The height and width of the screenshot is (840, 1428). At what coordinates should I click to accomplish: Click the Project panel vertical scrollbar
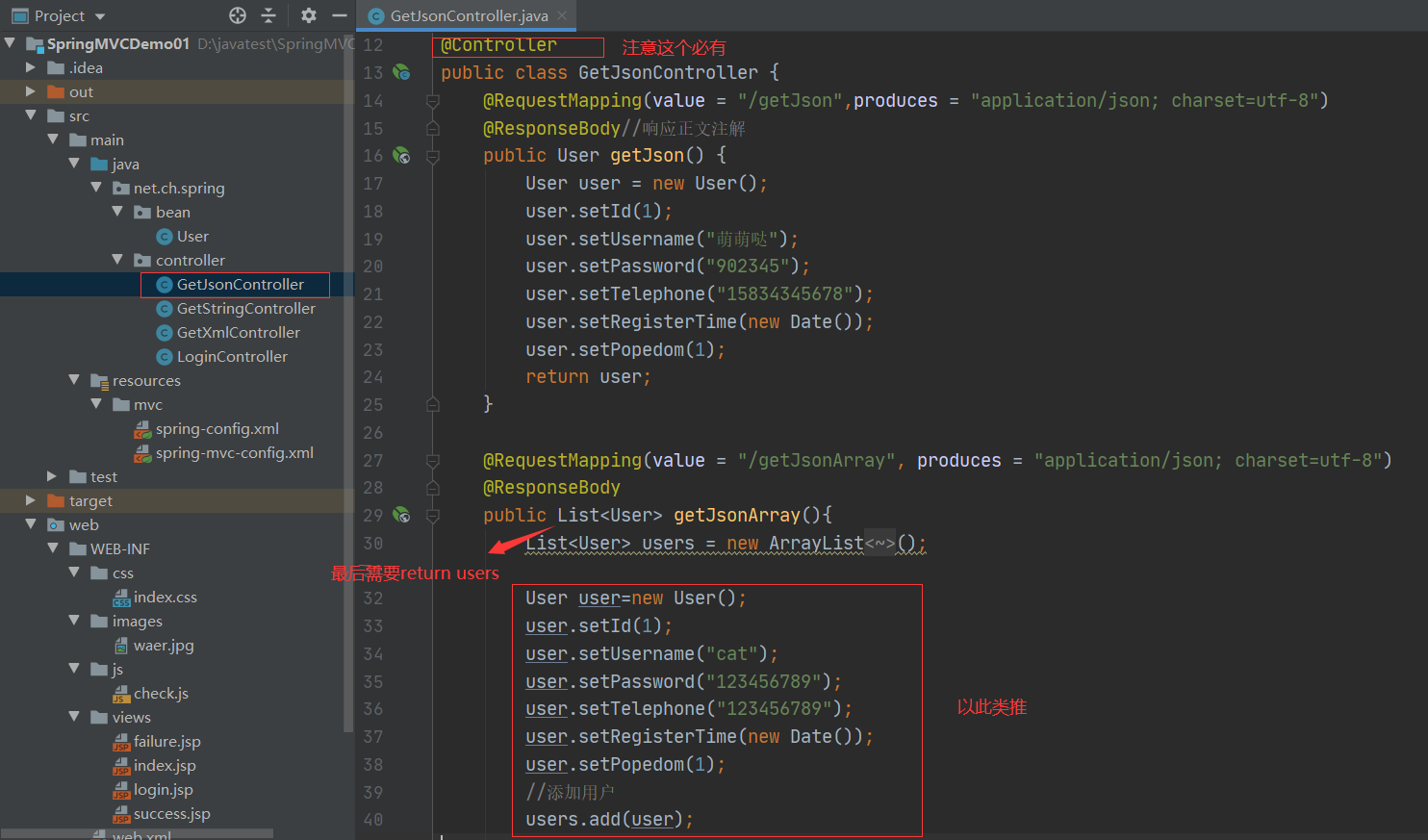348,385
